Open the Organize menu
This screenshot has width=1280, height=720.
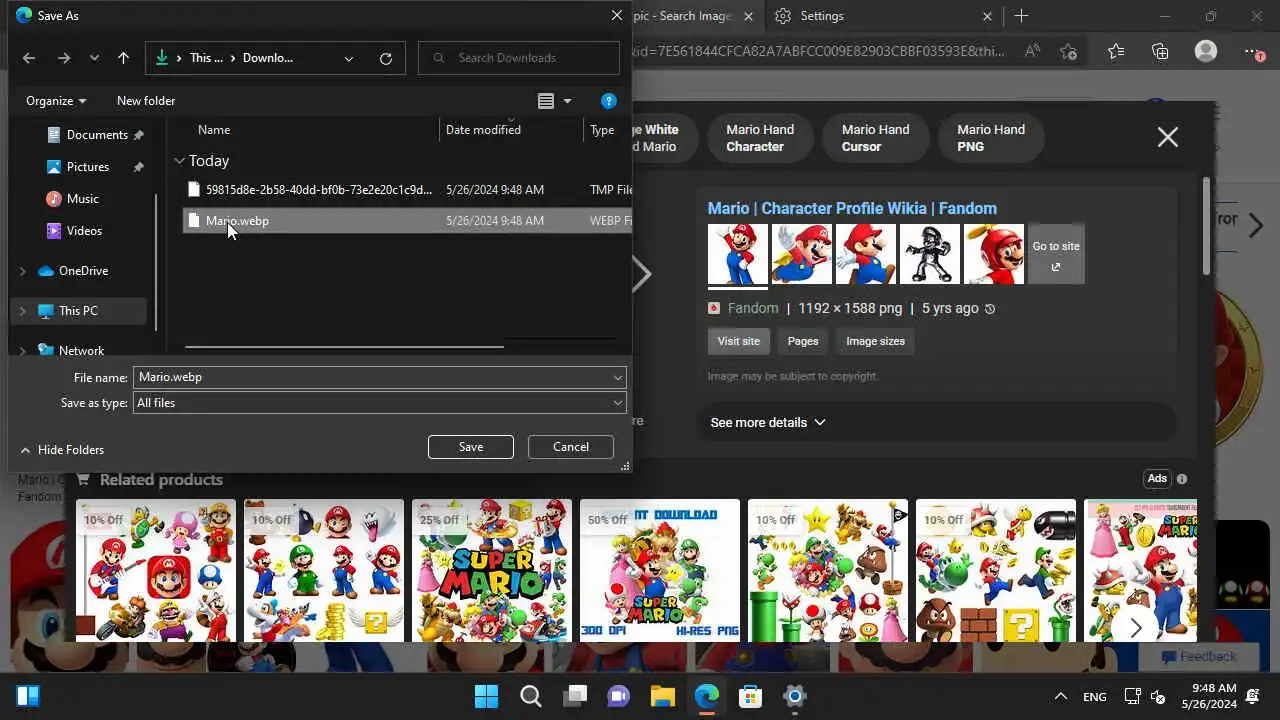(56, 101)
